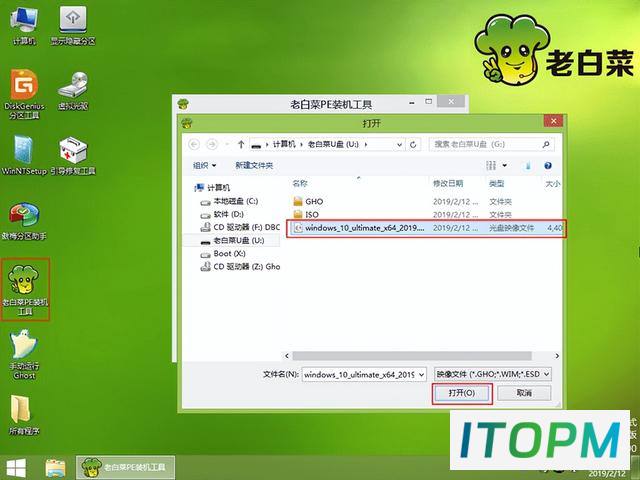The image size is (640, 480).
Task: Expand address bar history dropdown
Action: pyautogui.click(x=400, y=144)
